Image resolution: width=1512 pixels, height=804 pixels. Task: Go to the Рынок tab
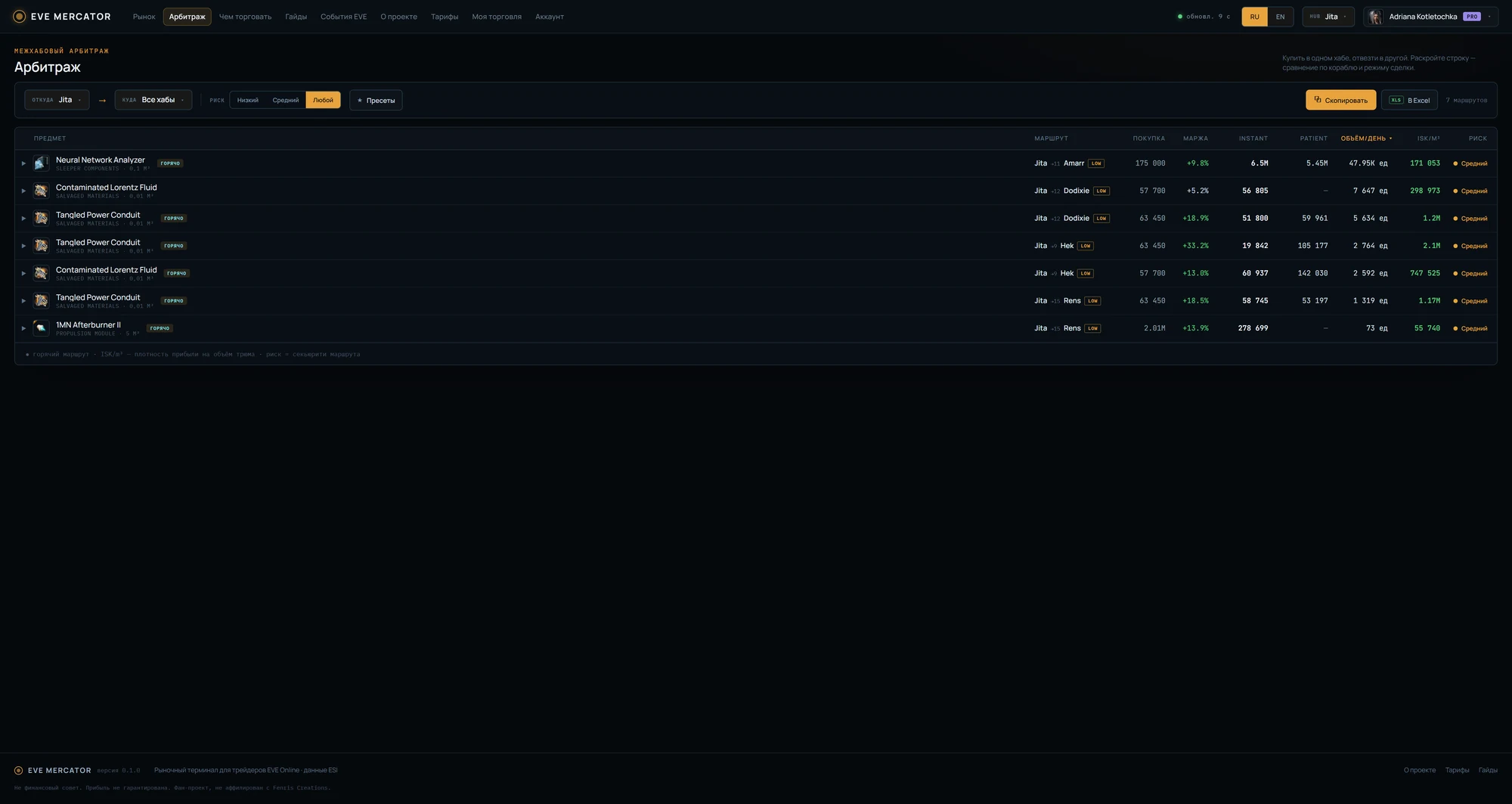(x=144, y=17)
